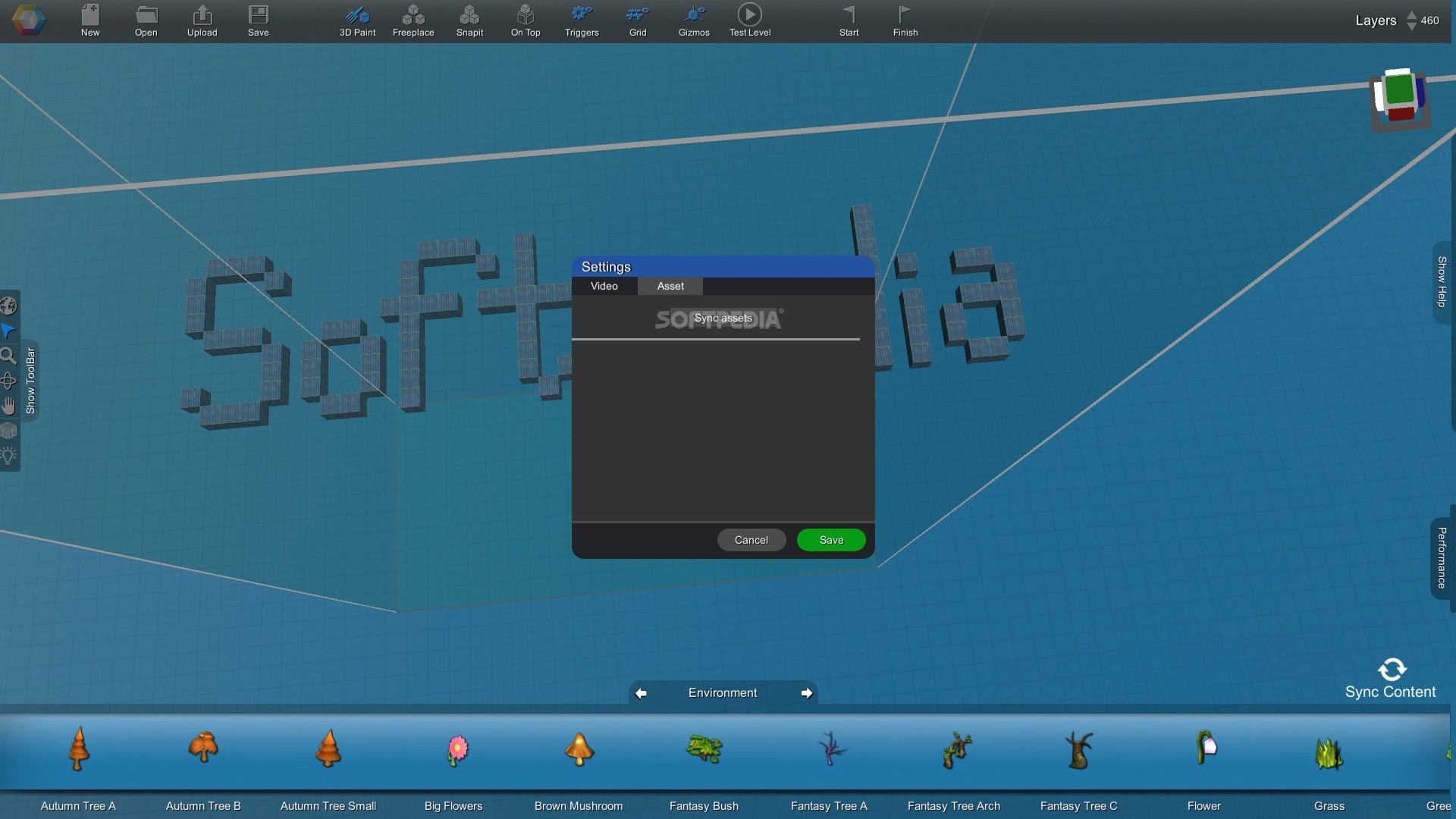The height and width of the screenshot is (819, 1456).
Task: Open a level via Open icon
Action: click(x=146, y=20)
